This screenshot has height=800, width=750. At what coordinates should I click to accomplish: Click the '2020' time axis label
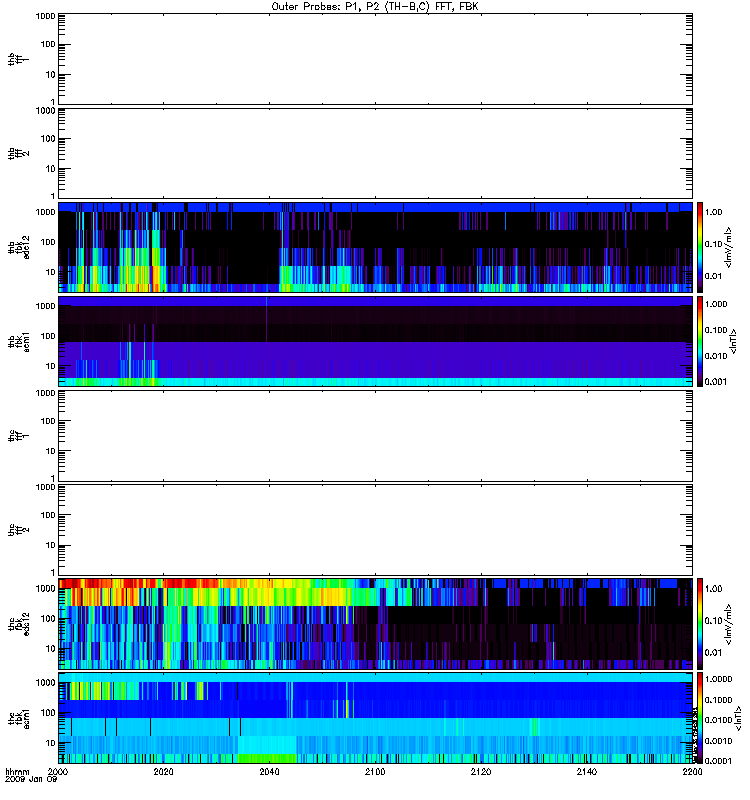(x=163, y=771)
